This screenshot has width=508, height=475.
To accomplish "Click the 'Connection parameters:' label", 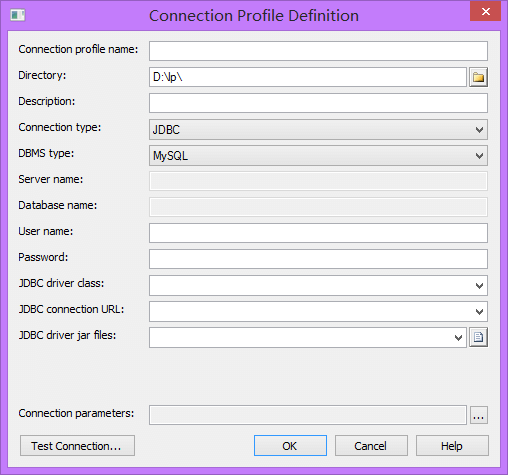I will pos(76,413).
